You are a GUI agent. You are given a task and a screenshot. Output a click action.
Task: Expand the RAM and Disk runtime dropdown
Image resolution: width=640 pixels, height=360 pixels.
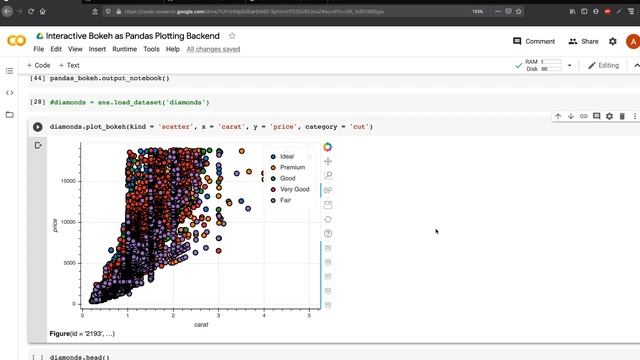click(569, 65)
